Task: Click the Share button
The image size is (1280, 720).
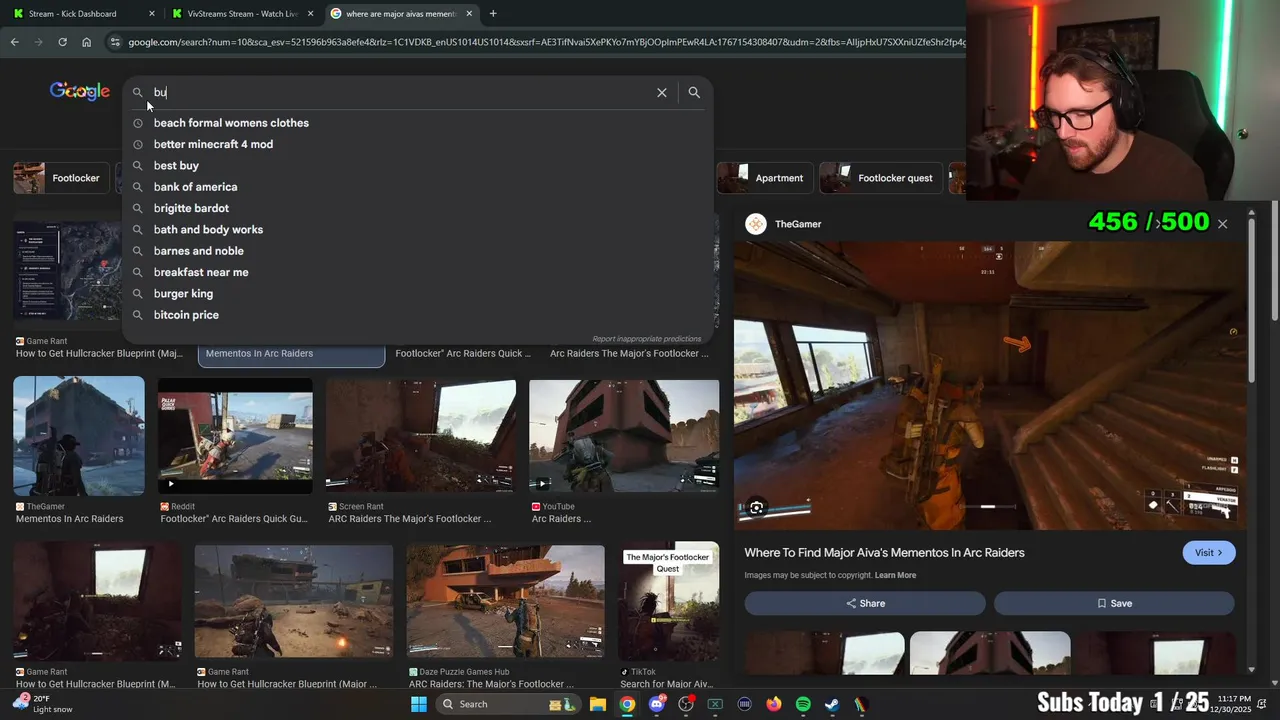Action: coord(865,603)
